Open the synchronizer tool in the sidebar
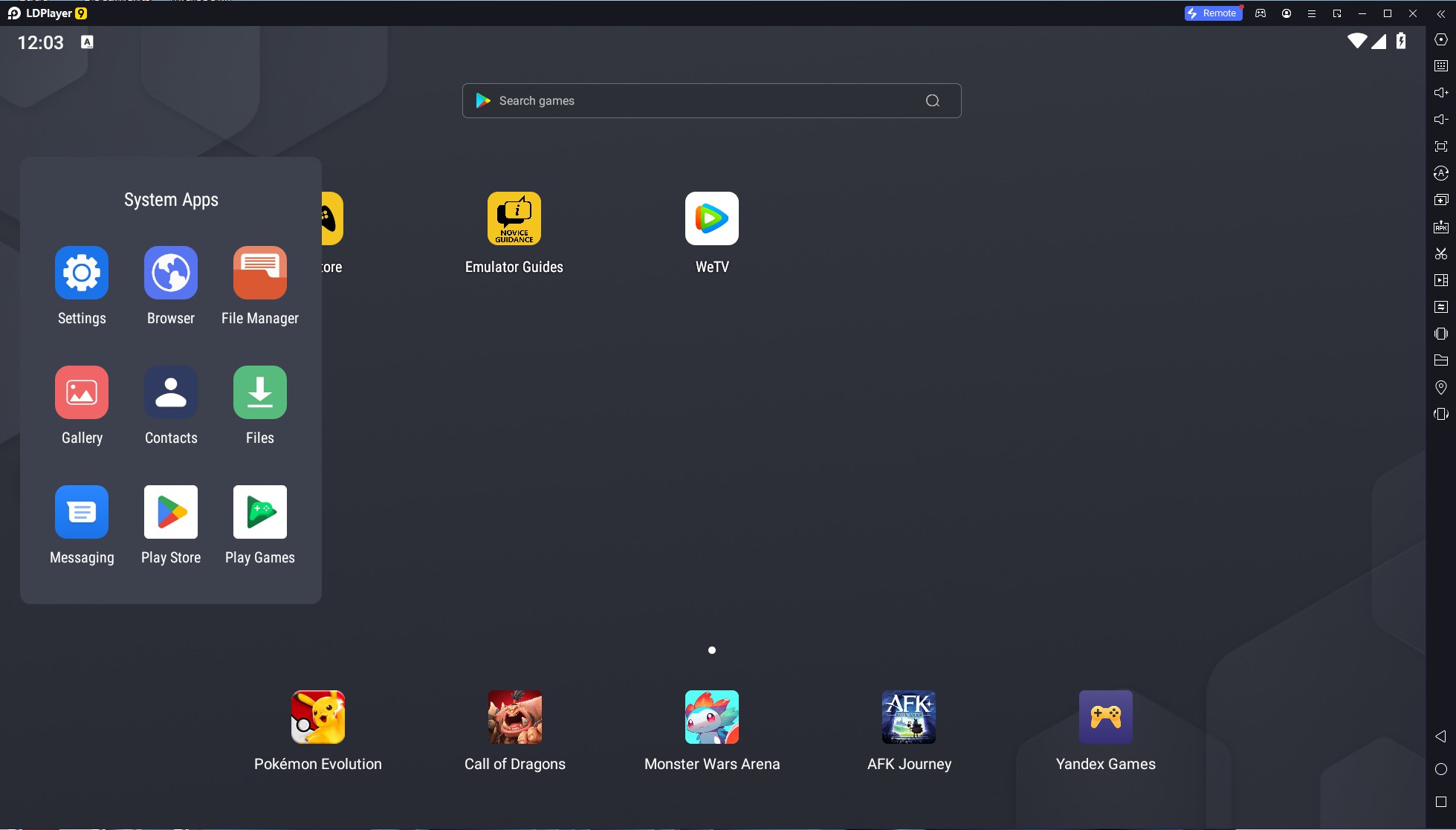The height and width of the screenshot is (830, 1456). tap(1441, 307)
